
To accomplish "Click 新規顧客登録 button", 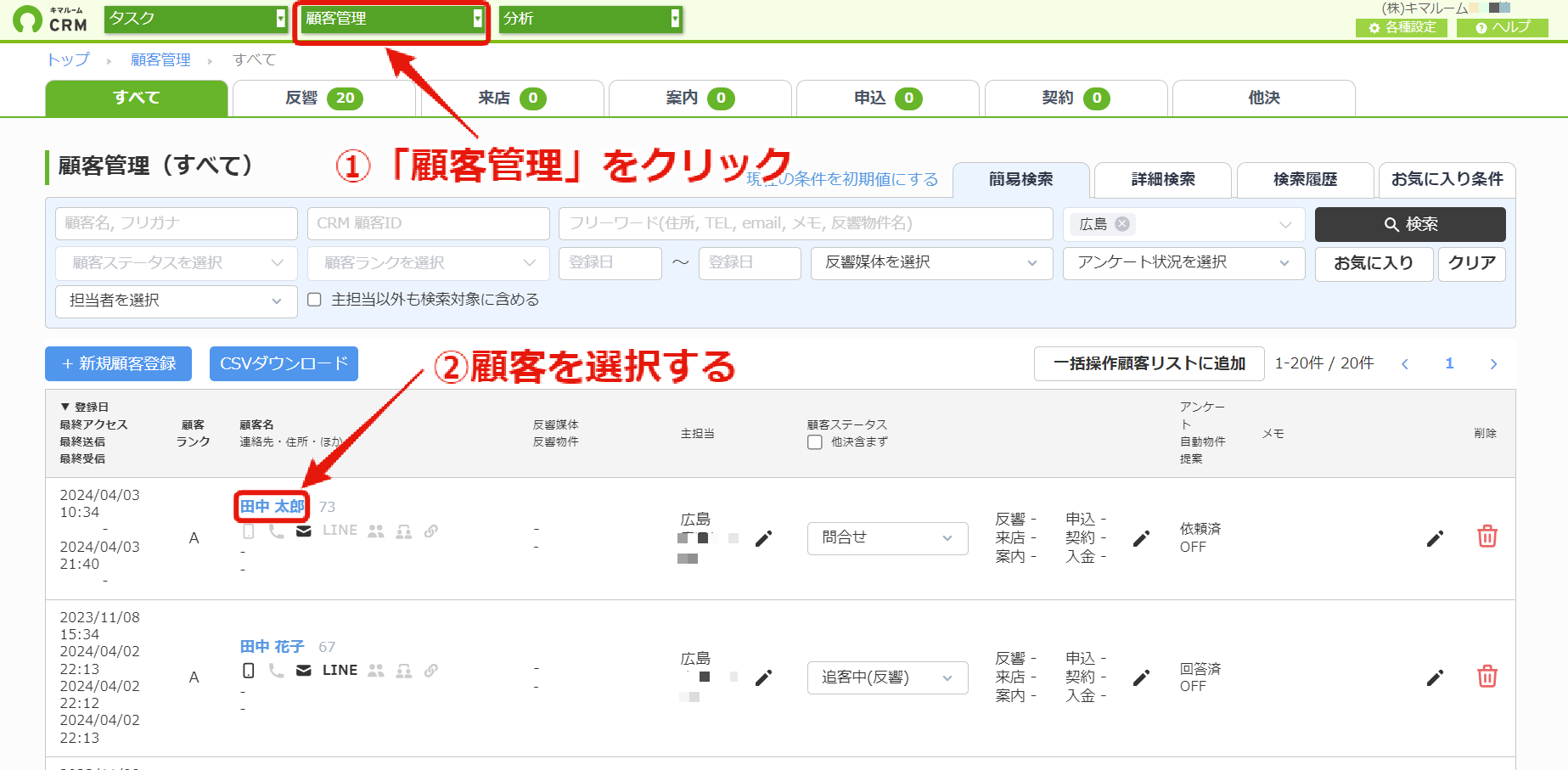I will (x=118, y=363).
